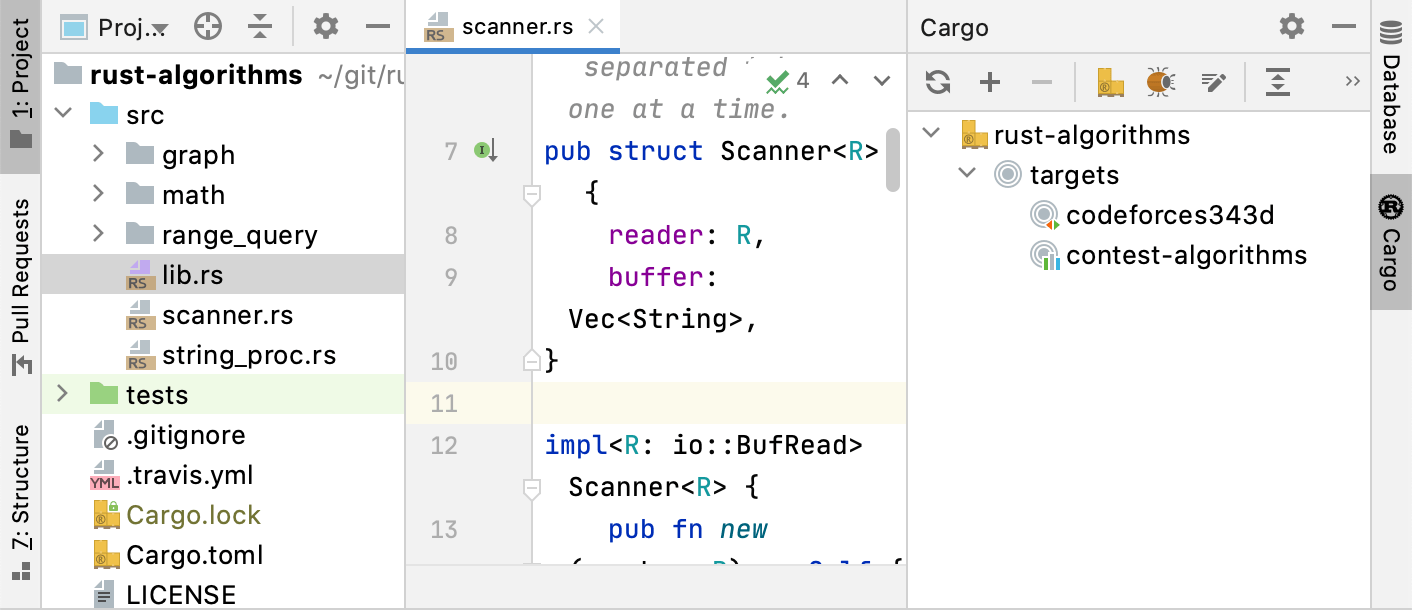The width and height of the screenshot is (1412, 610).
Task: Expand the graph folder
Action: (98, 154)
